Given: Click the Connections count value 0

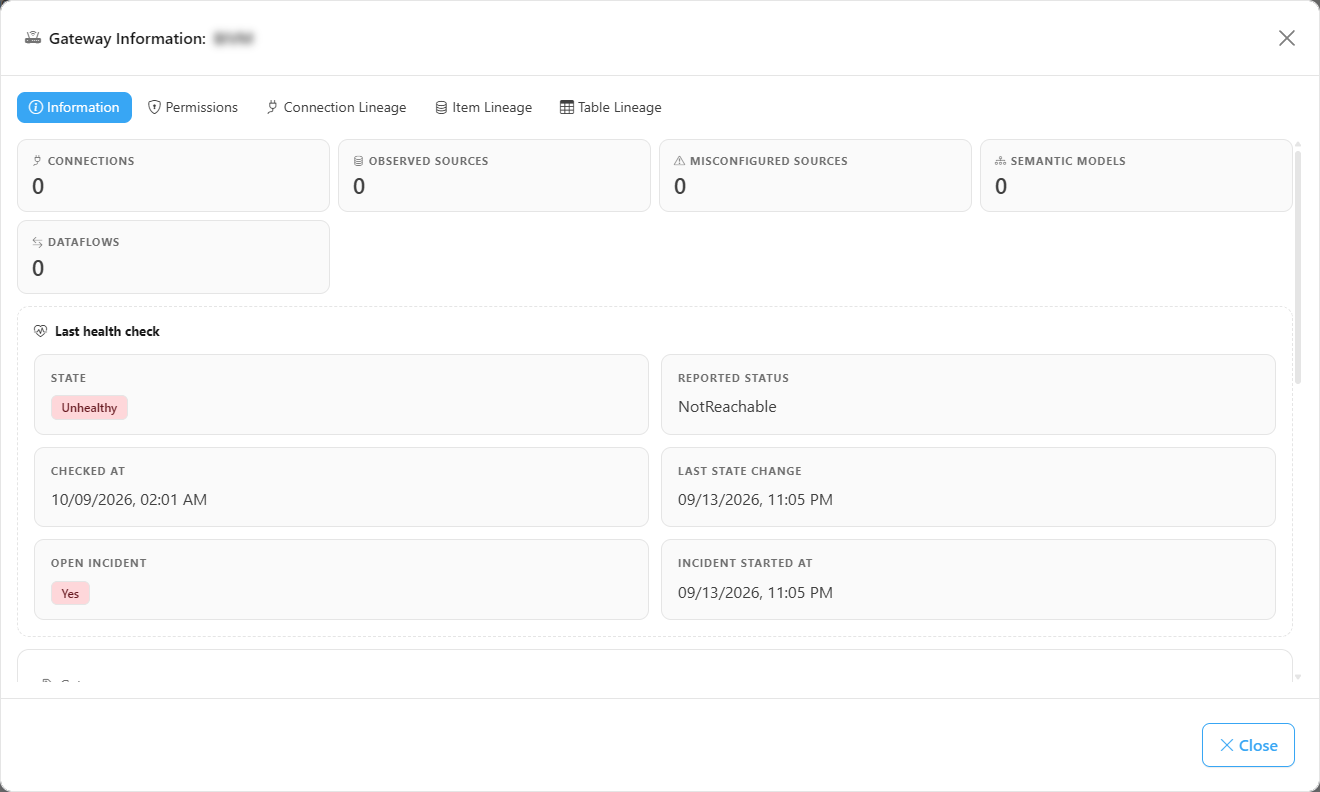Looking at the screenshot, I should [x=38, y=187].
